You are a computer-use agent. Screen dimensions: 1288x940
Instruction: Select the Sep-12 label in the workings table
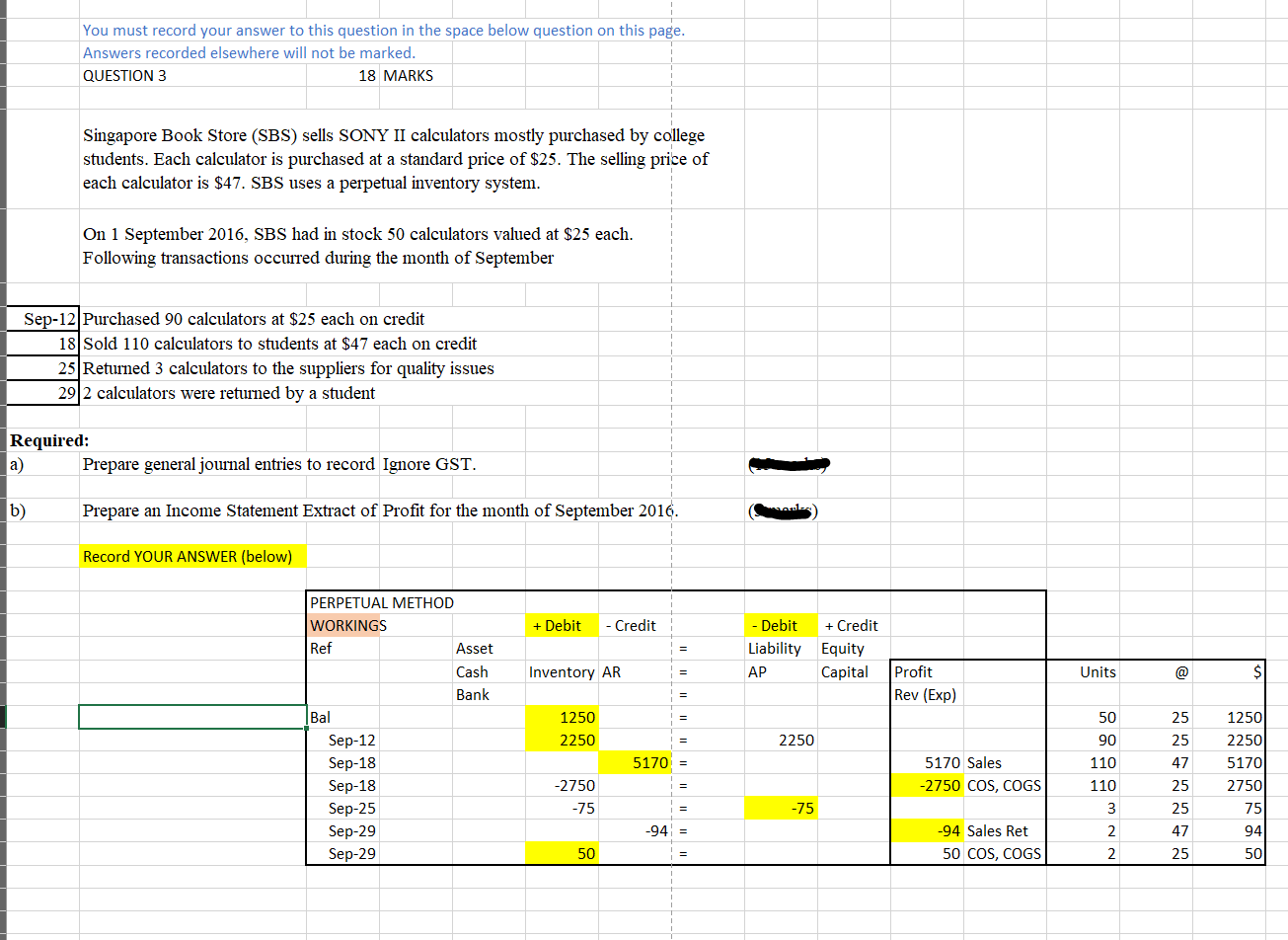352,741
